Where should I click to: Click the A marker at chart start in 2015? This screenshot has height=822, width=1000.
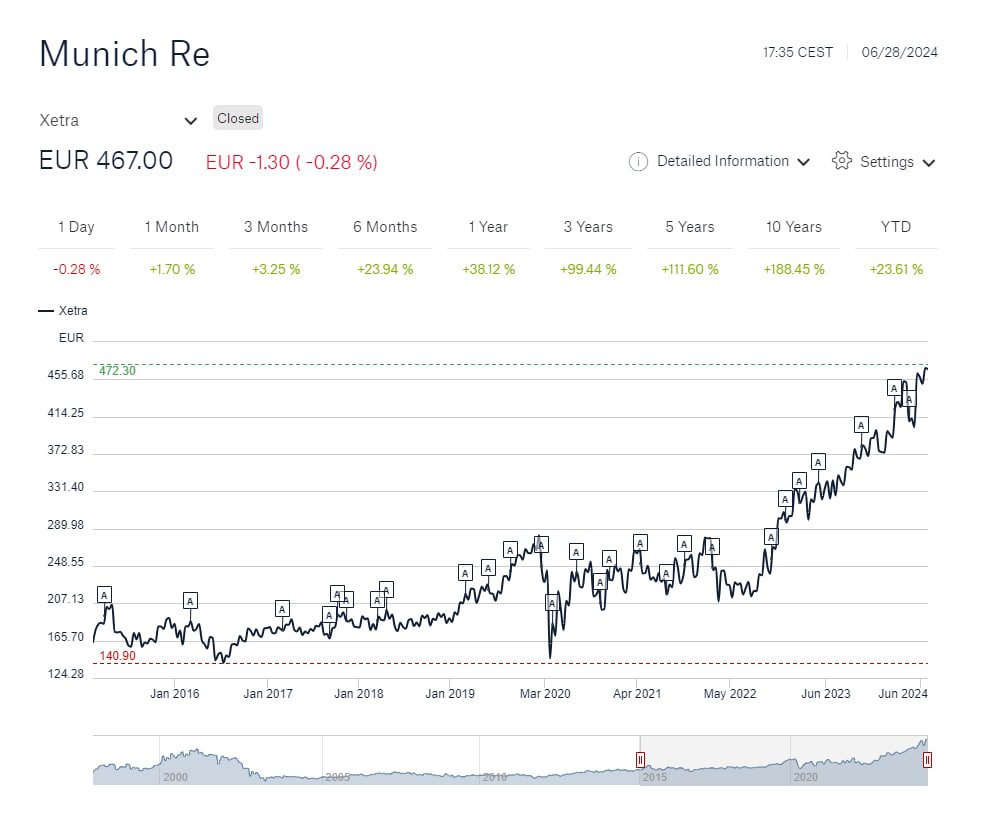pos(104,595)
